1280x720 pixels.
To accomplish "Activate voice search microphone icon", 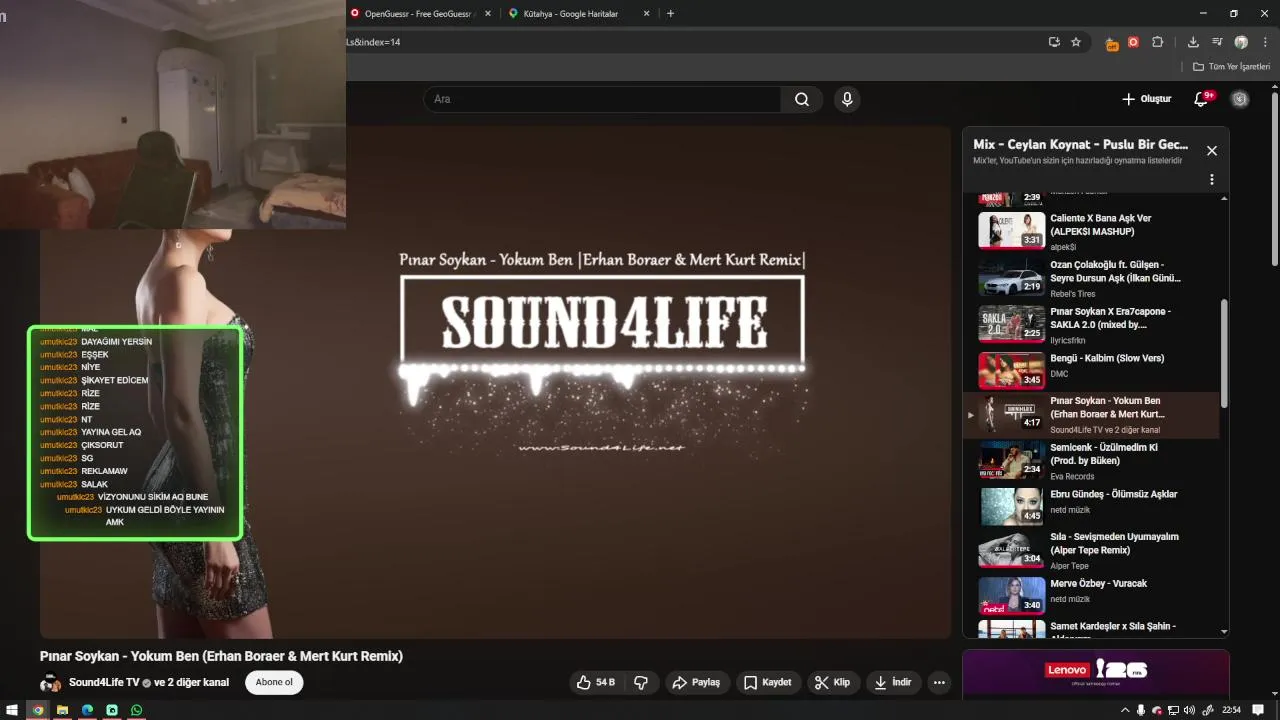I will [847, 99].
